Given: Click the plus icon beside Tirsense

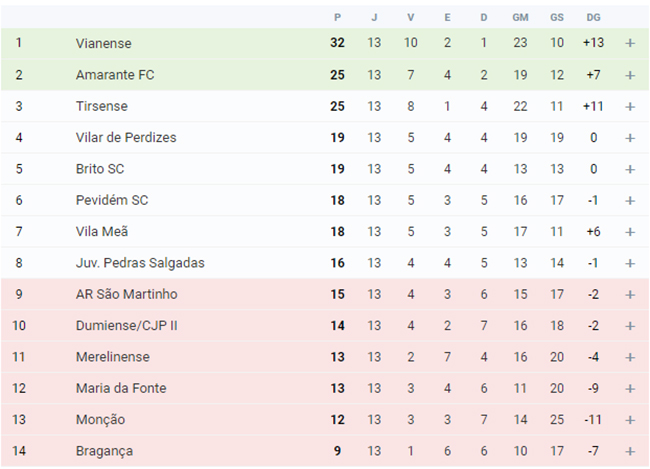Looking at the screenshot, I should pyautogui.click(x=630, y=107).
